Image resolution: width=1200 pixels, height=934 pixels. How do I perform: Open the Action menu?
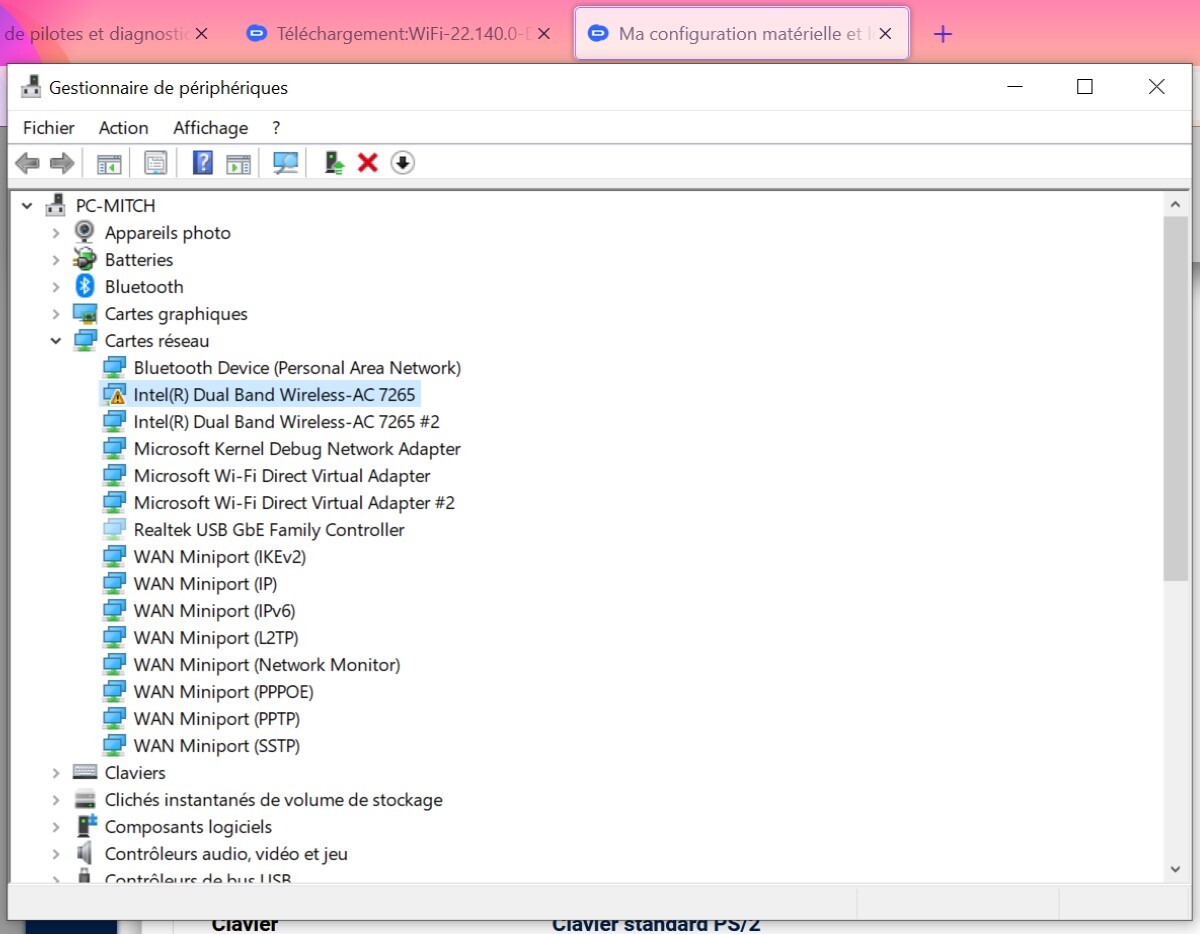tap(124, 127)
